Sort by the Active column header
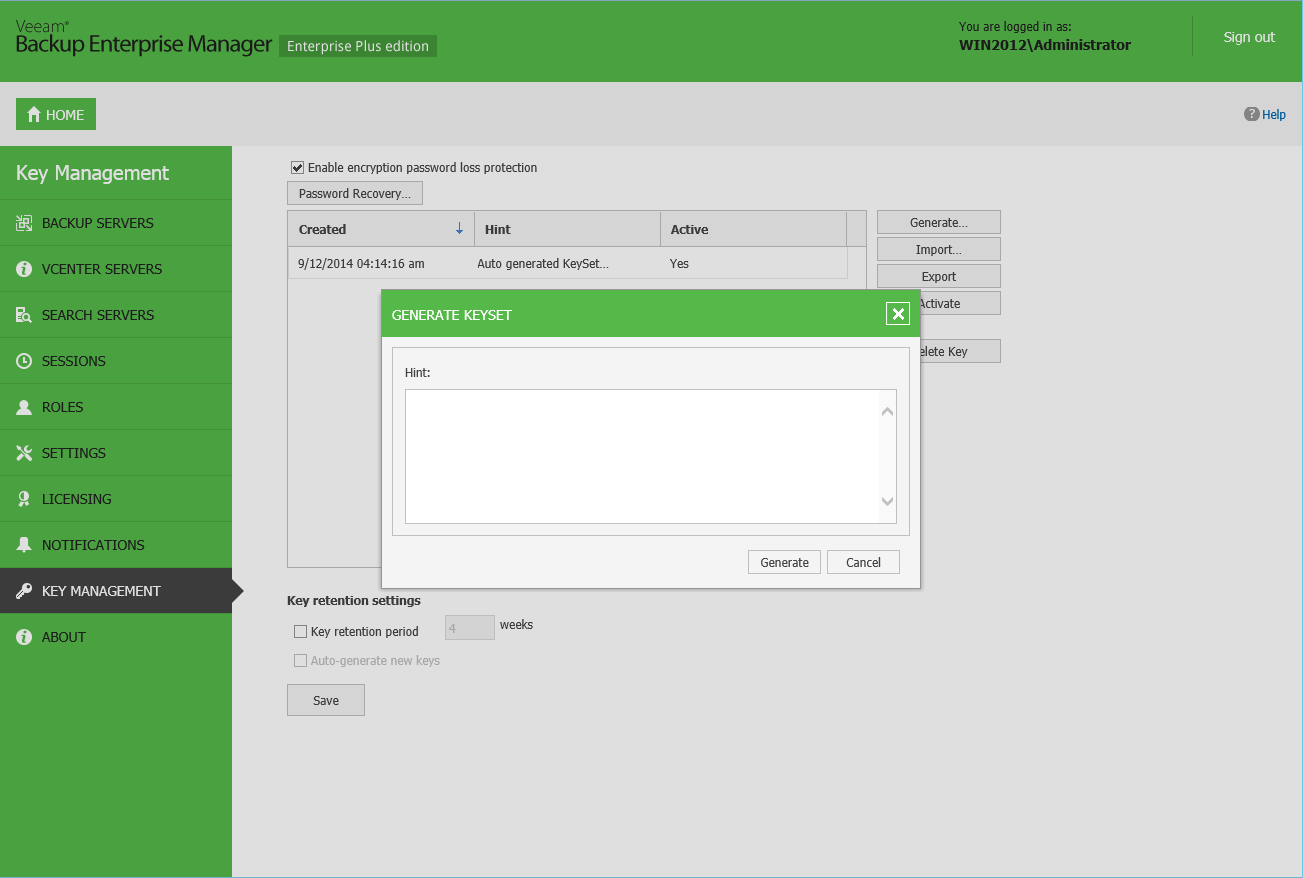Screen dimensions: 1303x878 coord(754,229)
